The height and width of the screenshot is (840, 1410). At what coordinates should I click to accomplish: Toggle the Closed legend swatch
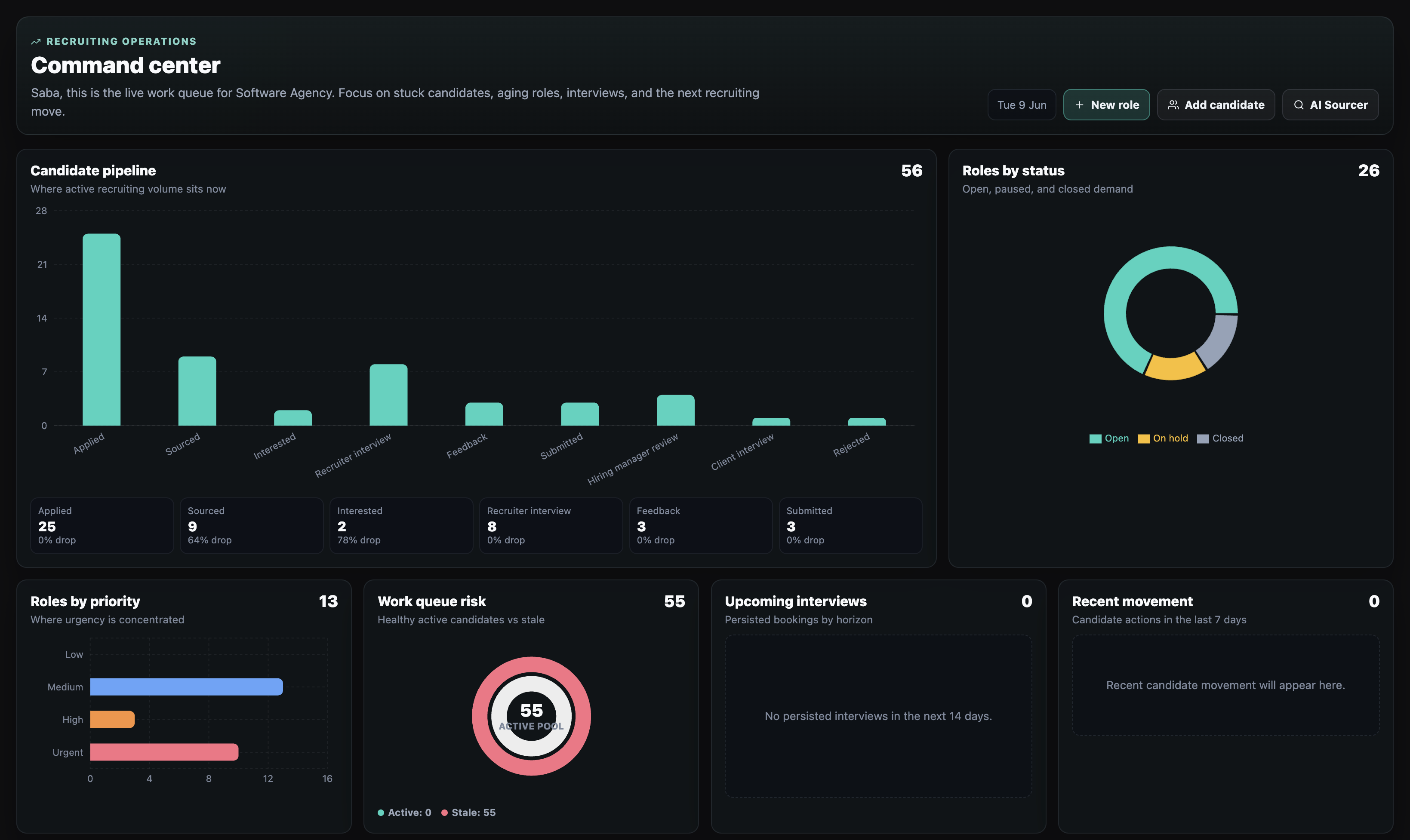1203,438
